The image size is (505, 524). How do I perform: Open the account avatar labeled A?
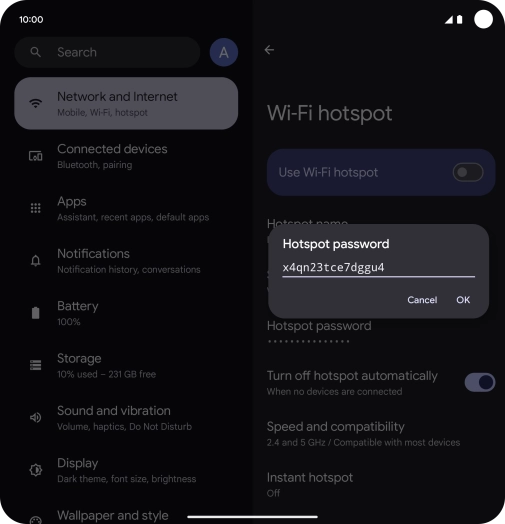(224, 52)
